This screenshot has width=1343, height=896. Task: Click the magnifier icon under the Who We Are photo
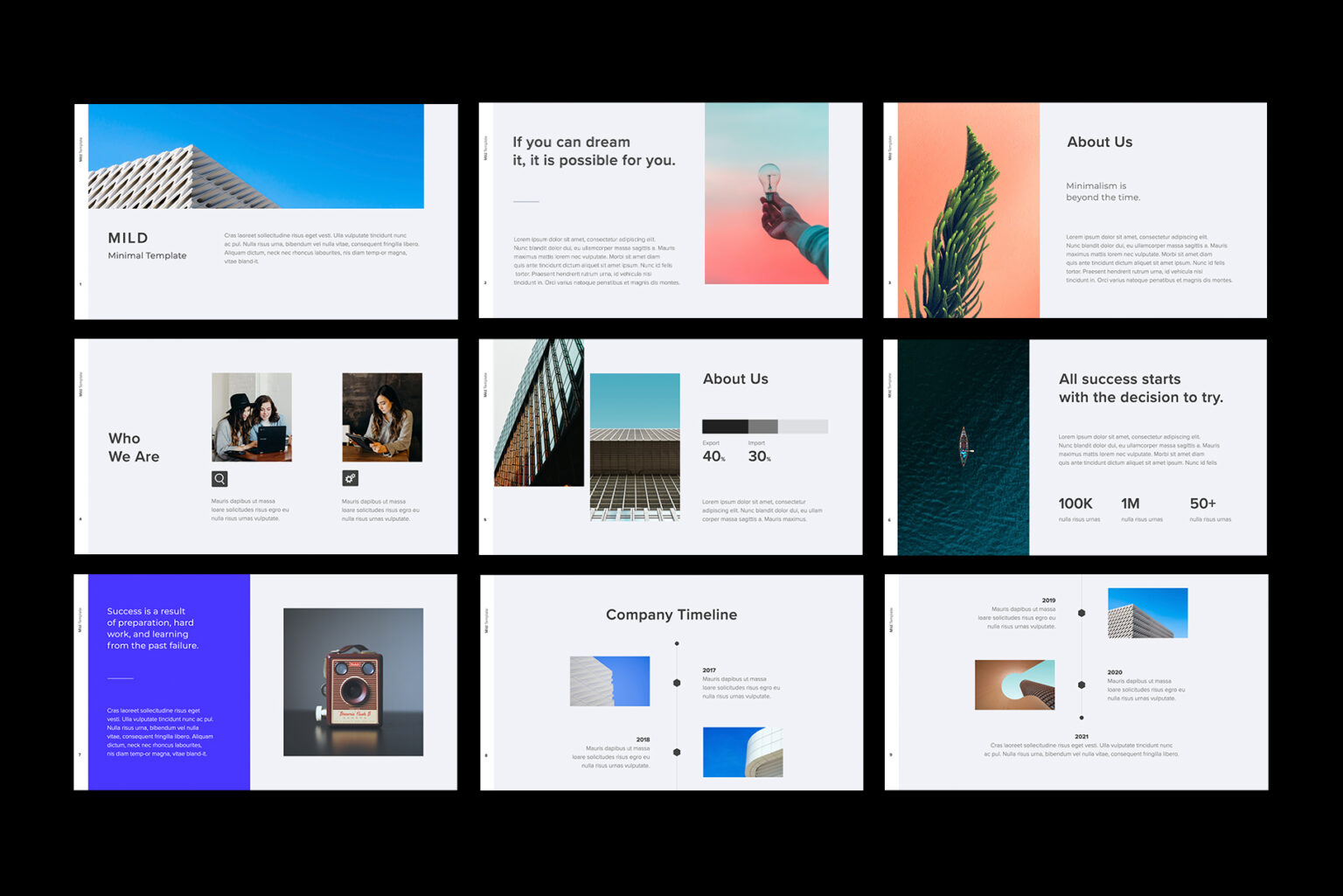coord(219,479)
